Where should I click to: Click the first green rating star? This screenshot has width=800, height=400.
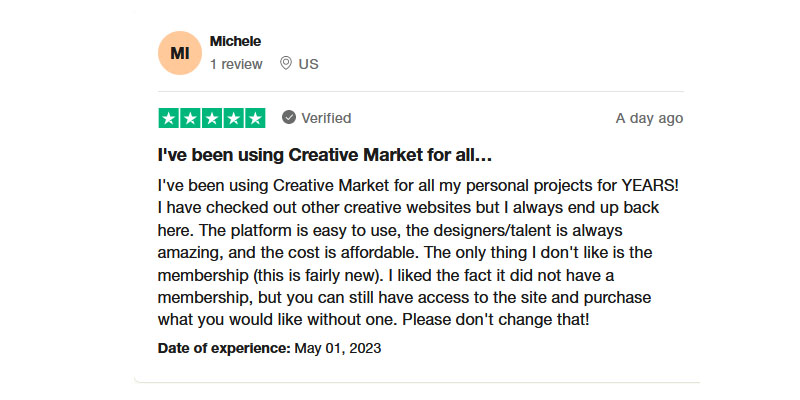169,118
